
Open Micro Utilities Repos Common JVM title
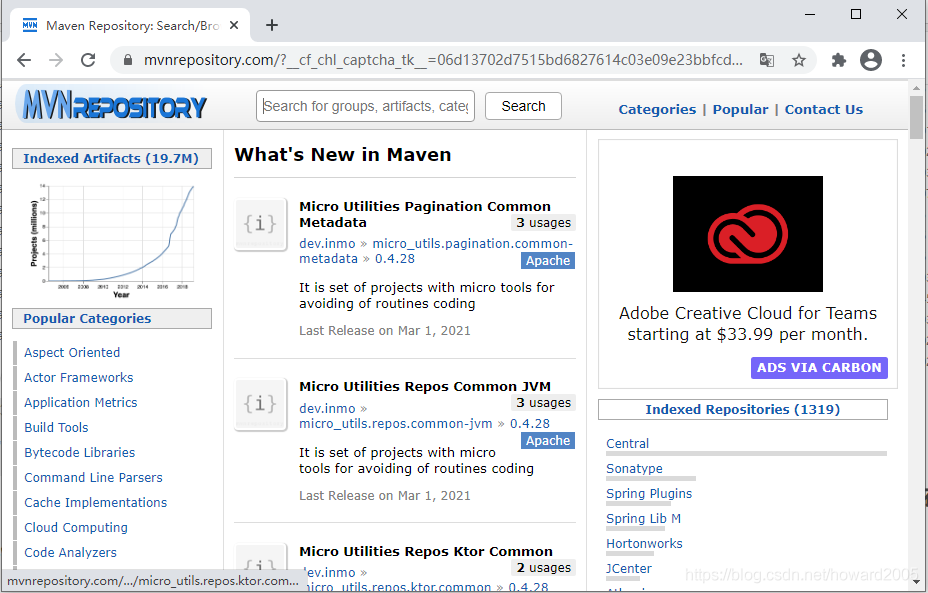coord(425,386)
